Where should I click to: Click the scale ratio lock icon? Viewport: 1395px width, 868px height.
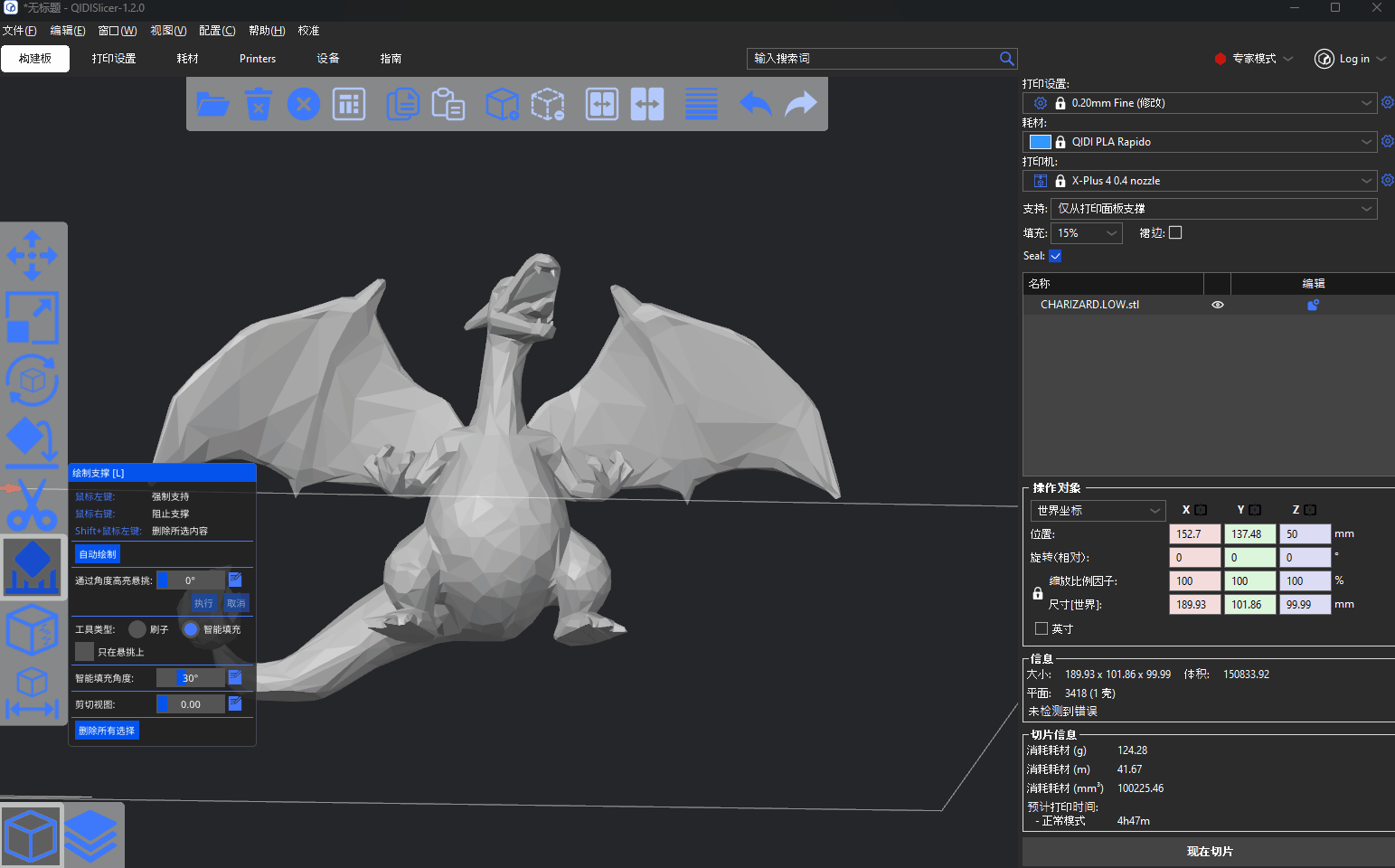coord(1038,593)
